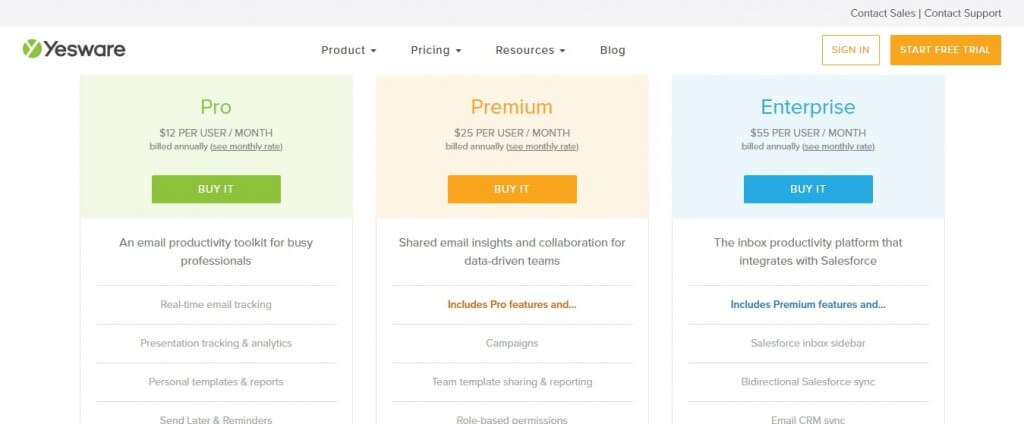Click the Sign In button
This screenshot has width=1024, height=424.
850,50
